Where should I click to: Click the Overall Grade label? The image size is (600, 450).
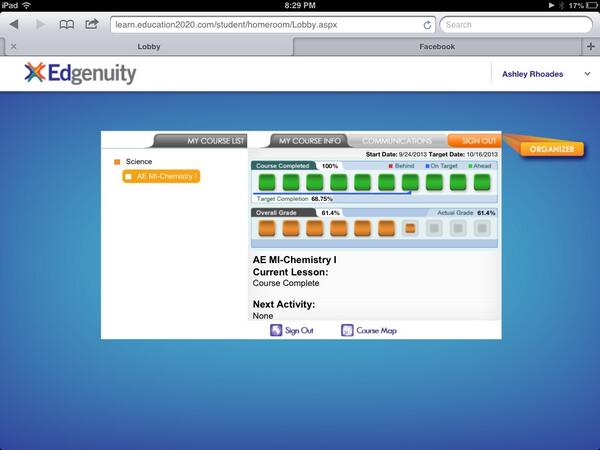(276, 213)
